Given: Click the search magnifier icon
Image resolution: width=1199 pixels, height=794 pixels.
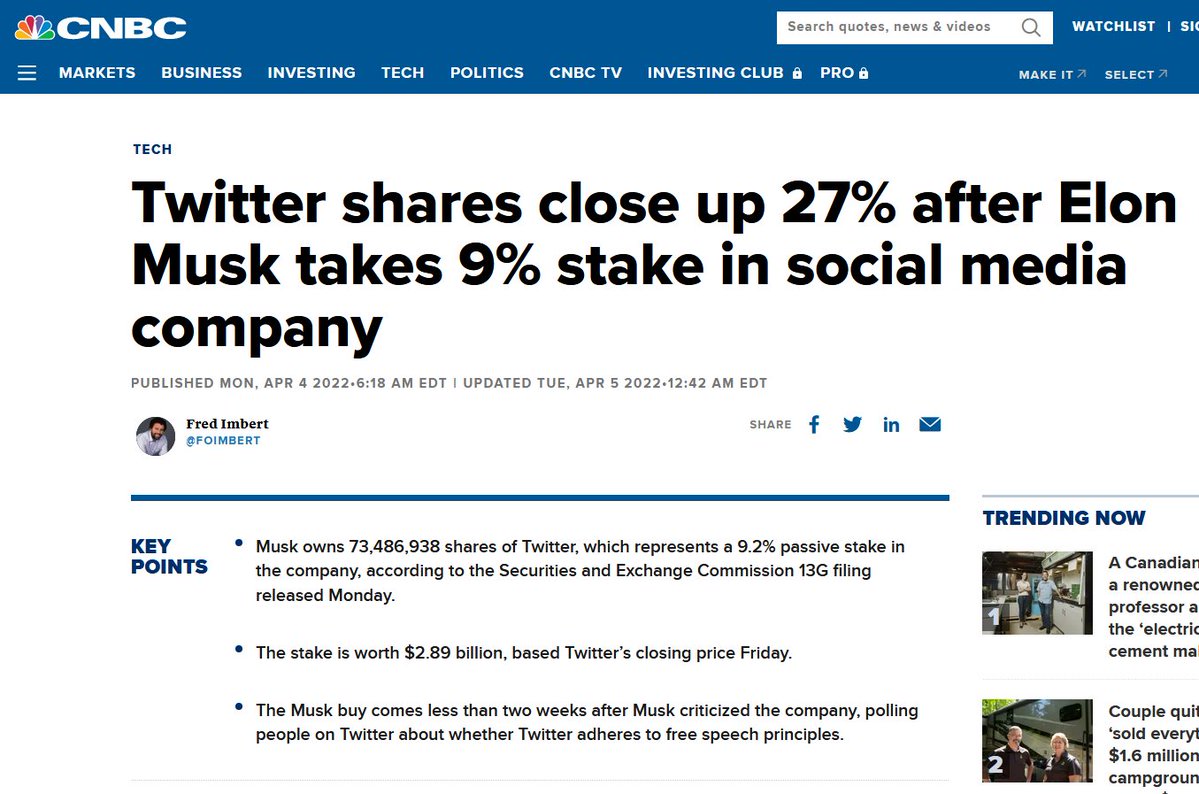Looking at the screenshot, I should coord(1031,28).
